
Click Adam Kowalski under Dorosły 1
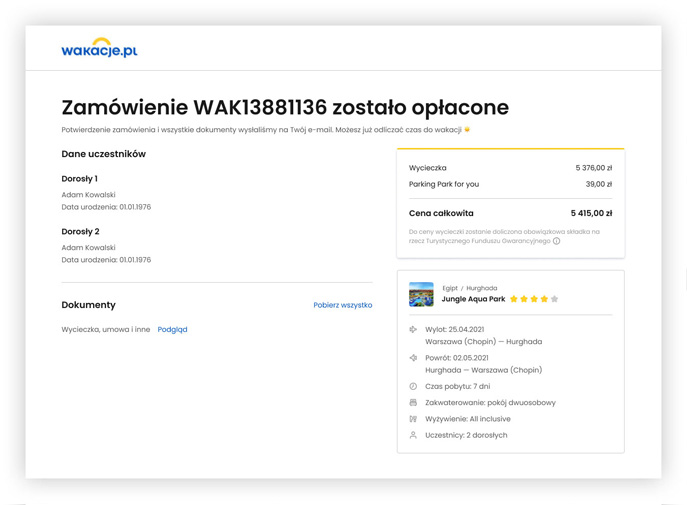[x=88, y=194]
